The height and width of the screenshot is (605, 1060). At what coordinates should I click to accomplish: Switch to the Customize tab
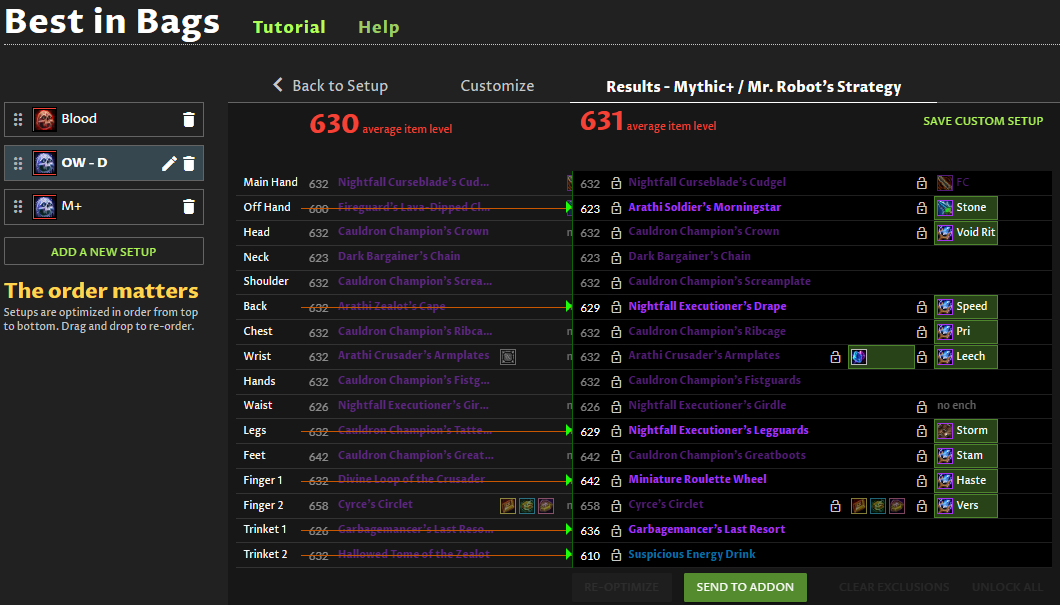(x=497, y=86)
